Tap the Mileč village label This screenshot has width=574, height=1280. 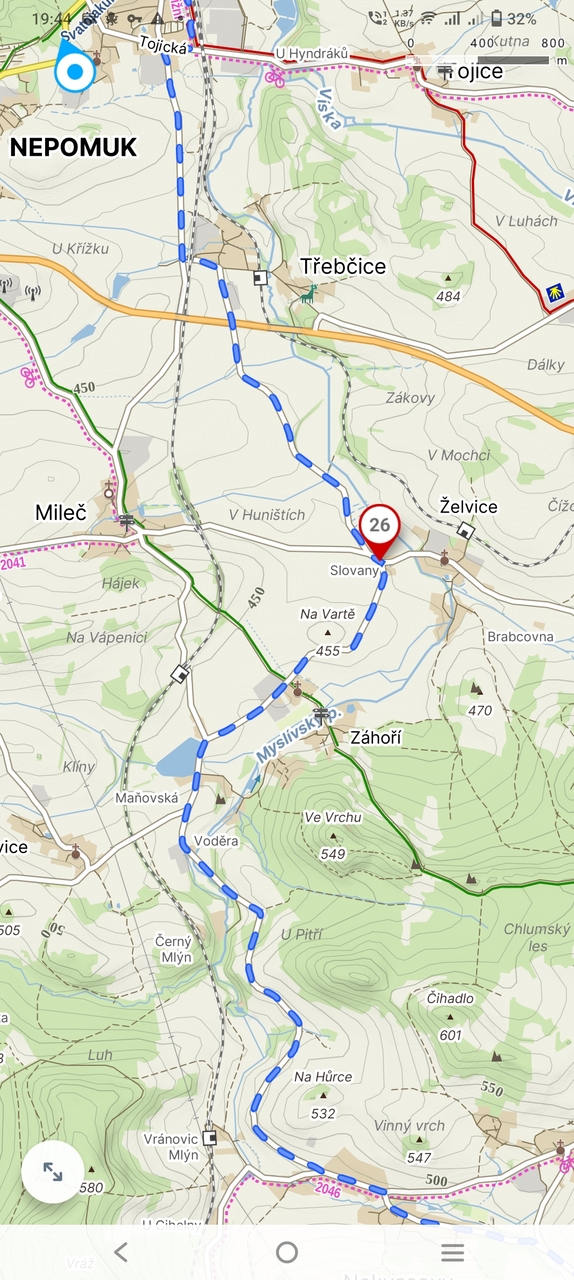[x=61, y=513]
